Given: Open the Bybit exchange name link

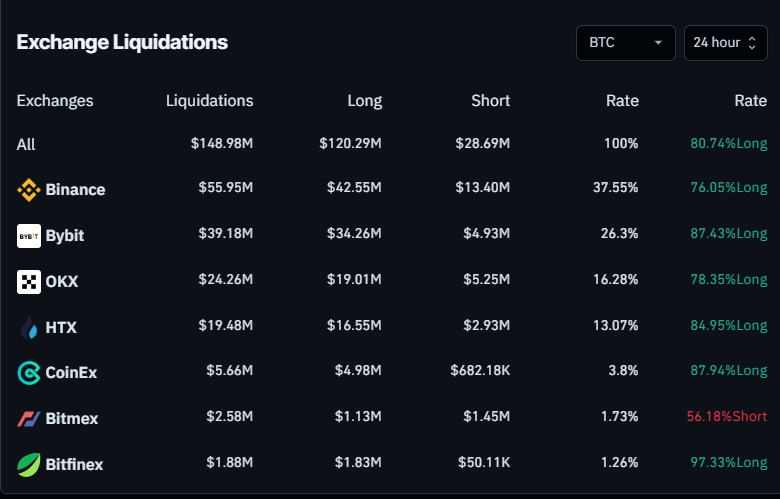Looking at the screenshot, I should (x=65, y=235).
